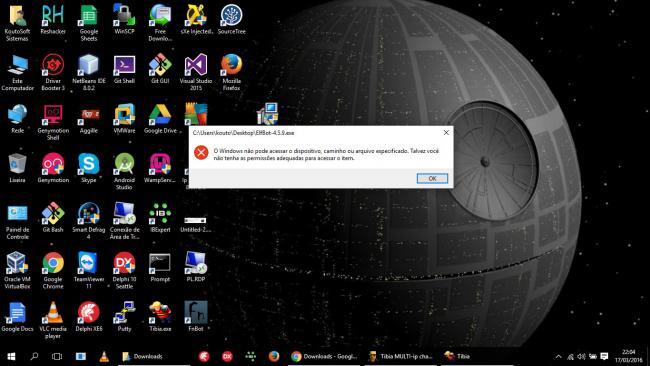Image resolution: width=650 pixels, height=366 pixels.
Task: Open Task View from the taskbar
Action: click(57, 356)
